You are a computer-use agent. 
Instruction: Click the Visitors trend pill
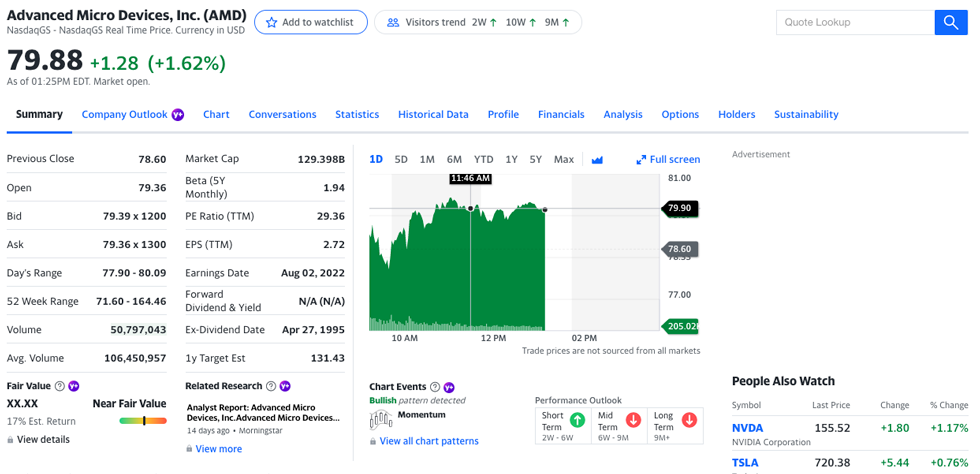coord(478,23)
